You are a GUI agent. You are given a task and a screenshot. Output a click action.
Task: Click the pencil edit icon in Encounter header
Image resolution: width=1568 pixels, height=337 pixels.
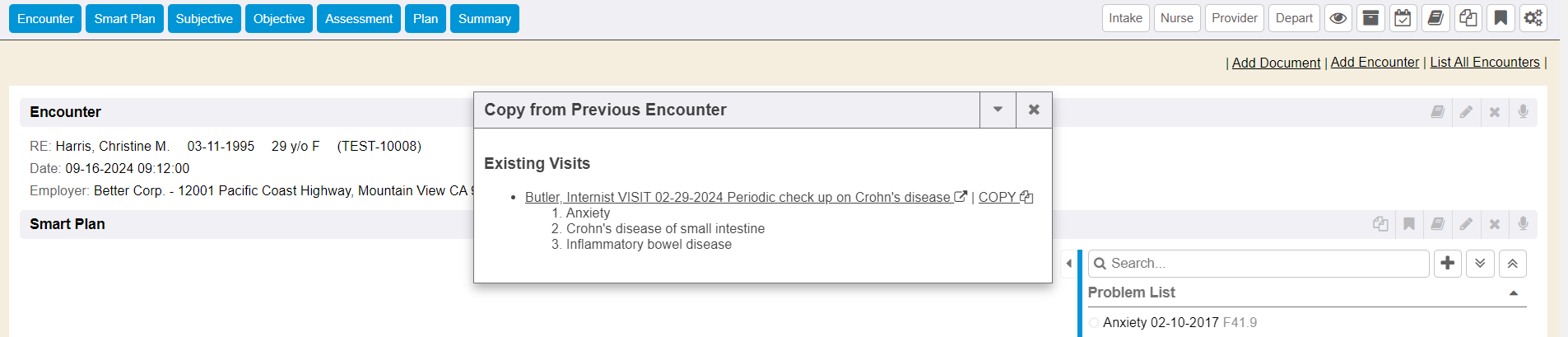(x=1466, y=112)
